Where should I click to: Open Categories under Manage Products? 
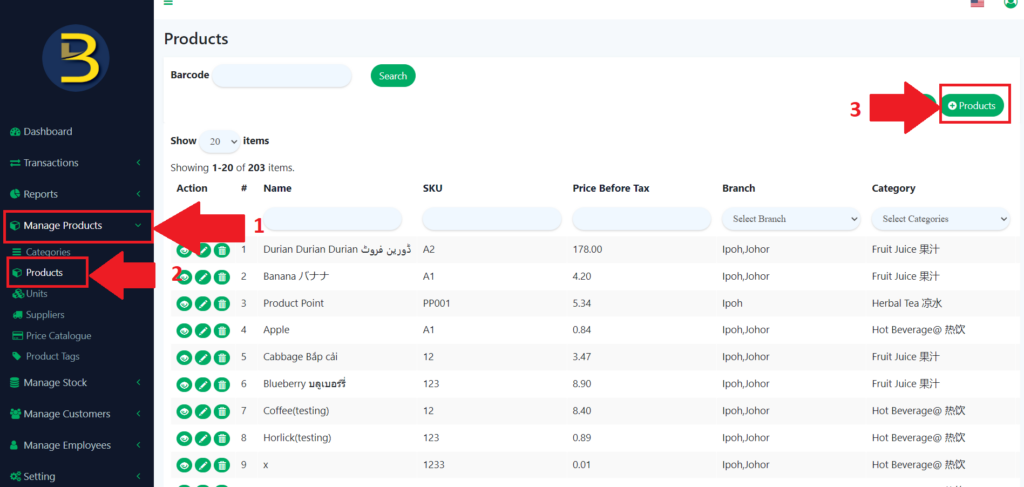coord(48,252)
